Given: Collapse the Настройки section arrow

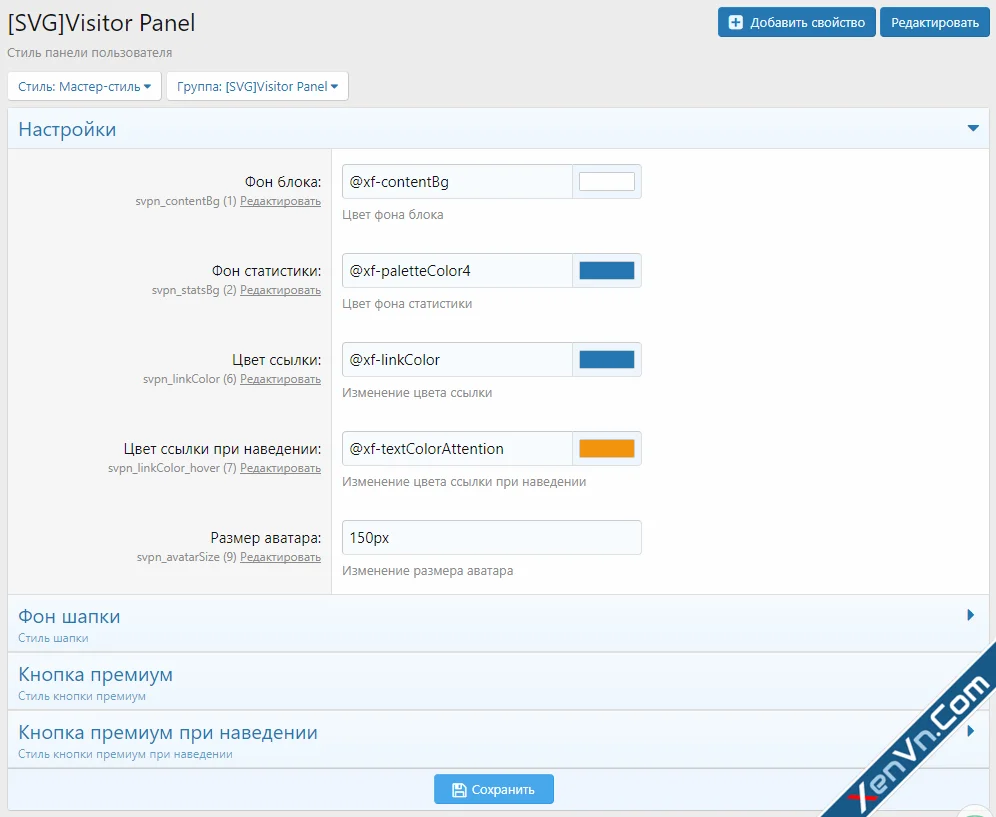Looking at the screenshot, I should coord(972,129).
